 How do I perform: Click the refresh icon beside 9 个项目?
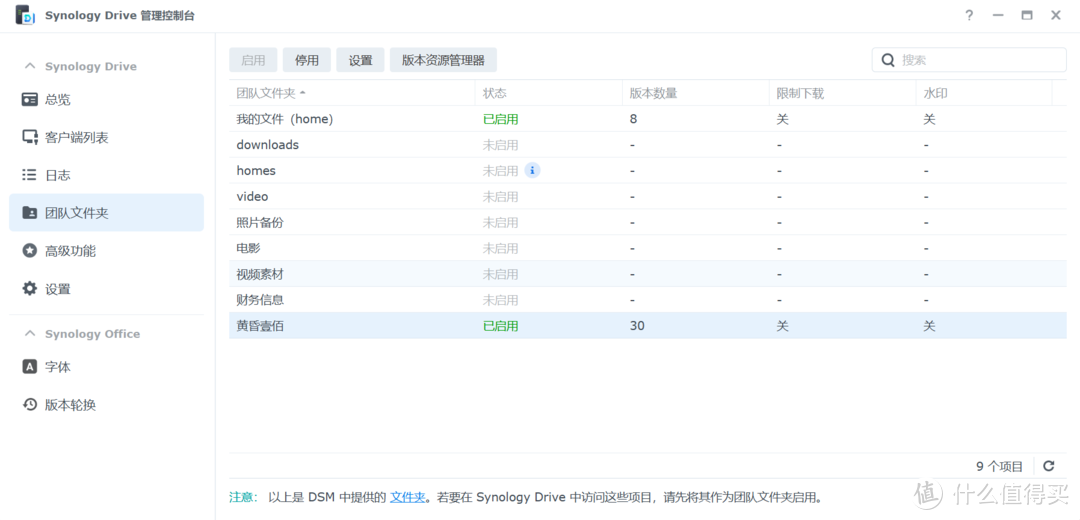click(x=1048, y=466)
